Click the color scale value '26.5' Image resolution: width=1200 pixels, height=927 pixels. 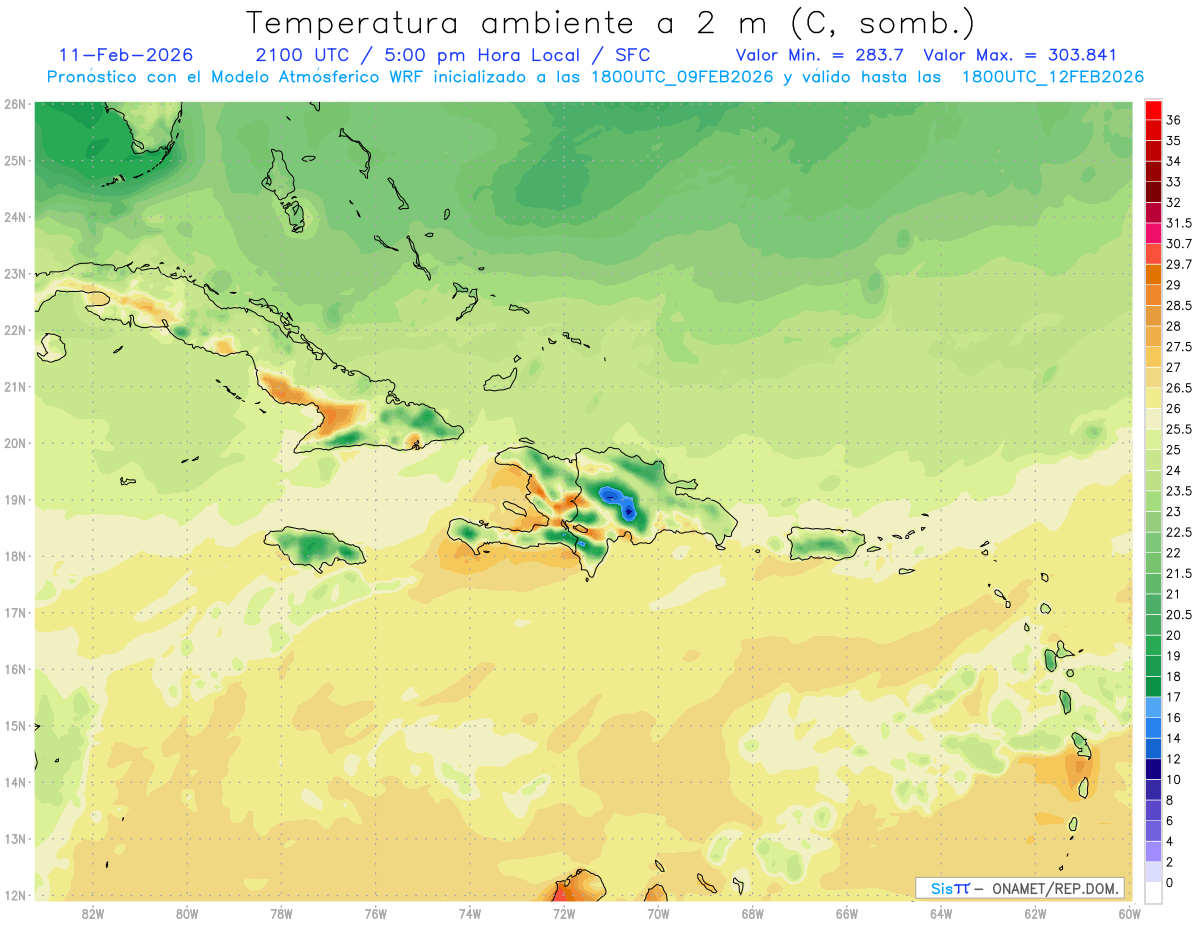click(x=1179, y=388)
